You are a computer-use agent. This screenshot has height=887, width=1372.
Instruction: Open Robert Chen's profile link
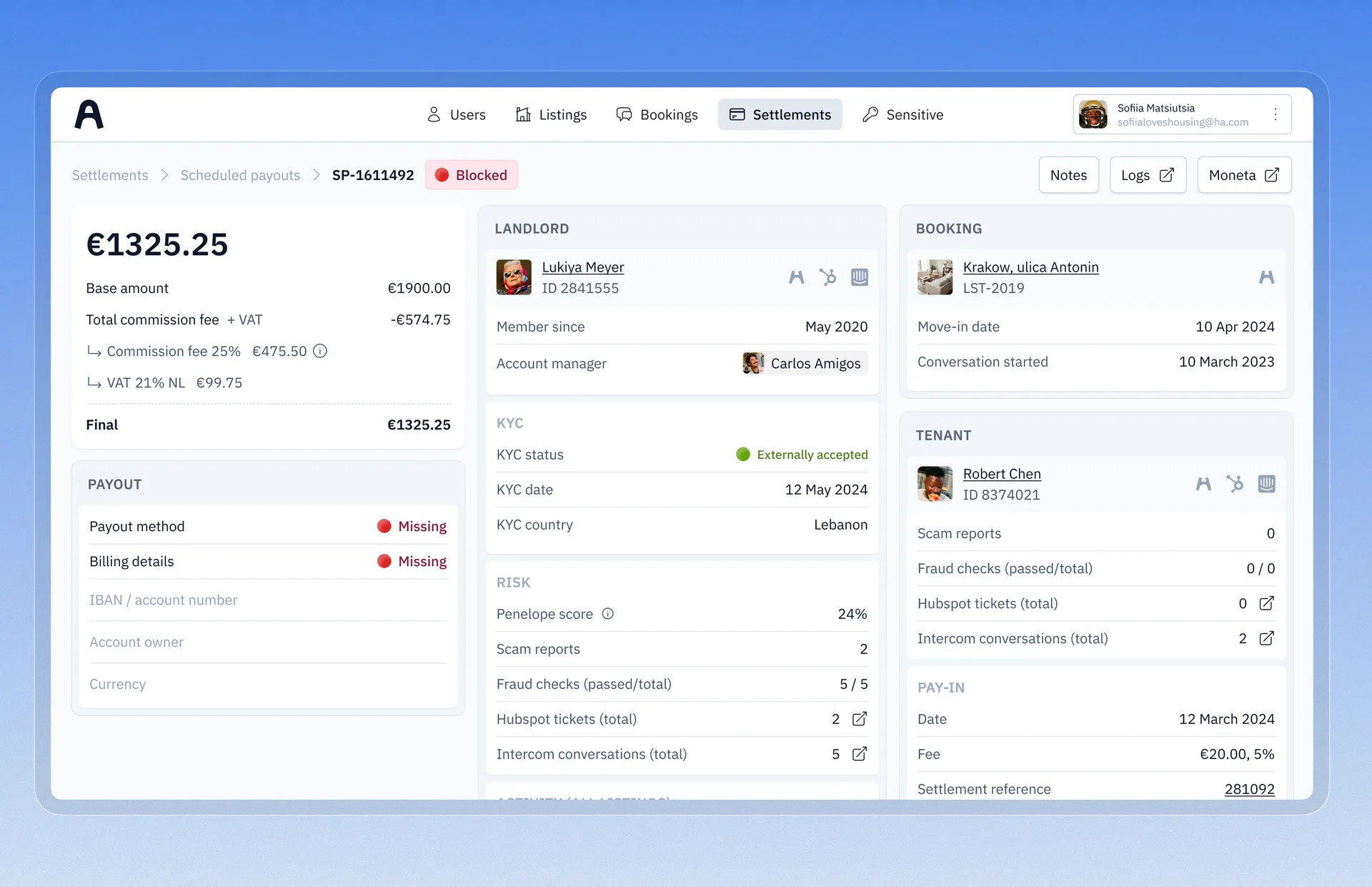point(1002,474)
